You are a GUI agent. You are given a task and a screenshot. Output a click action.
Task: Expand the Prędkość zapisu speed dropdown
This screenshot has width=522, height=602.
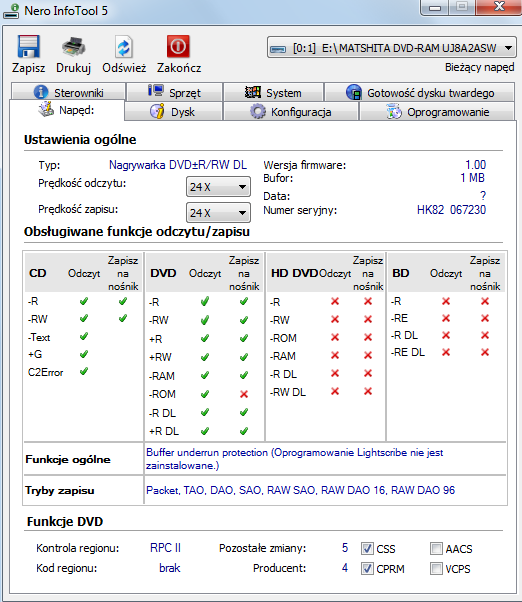point(218,213)
